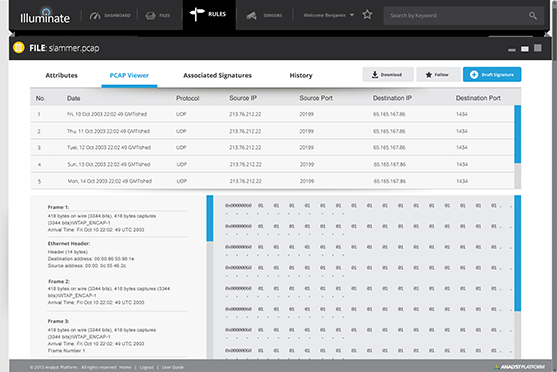Select the PCAP Viewer tab
557x372 pixels.
tap(129, 75)
